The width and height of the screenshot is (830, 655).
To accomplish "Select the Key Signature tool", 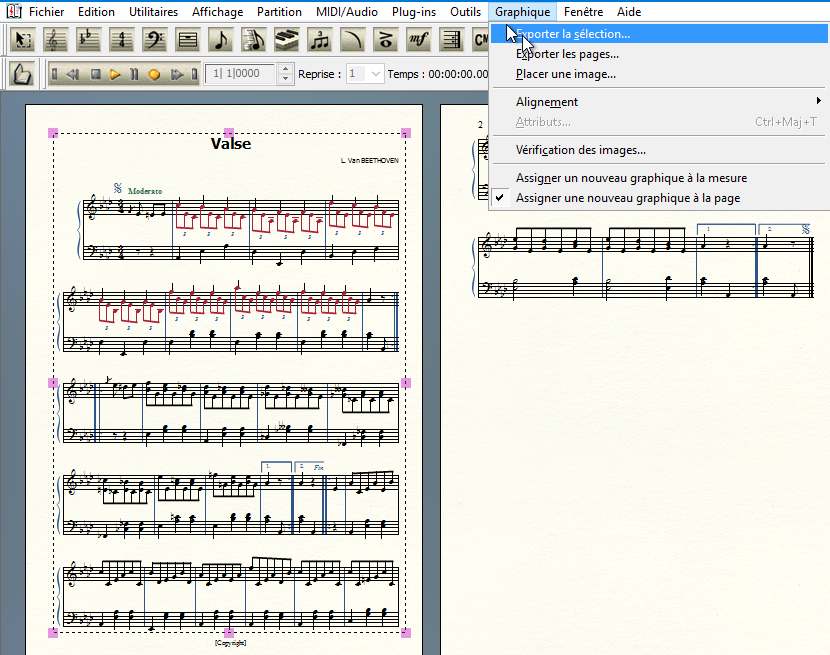I will [x=89, y=41].
